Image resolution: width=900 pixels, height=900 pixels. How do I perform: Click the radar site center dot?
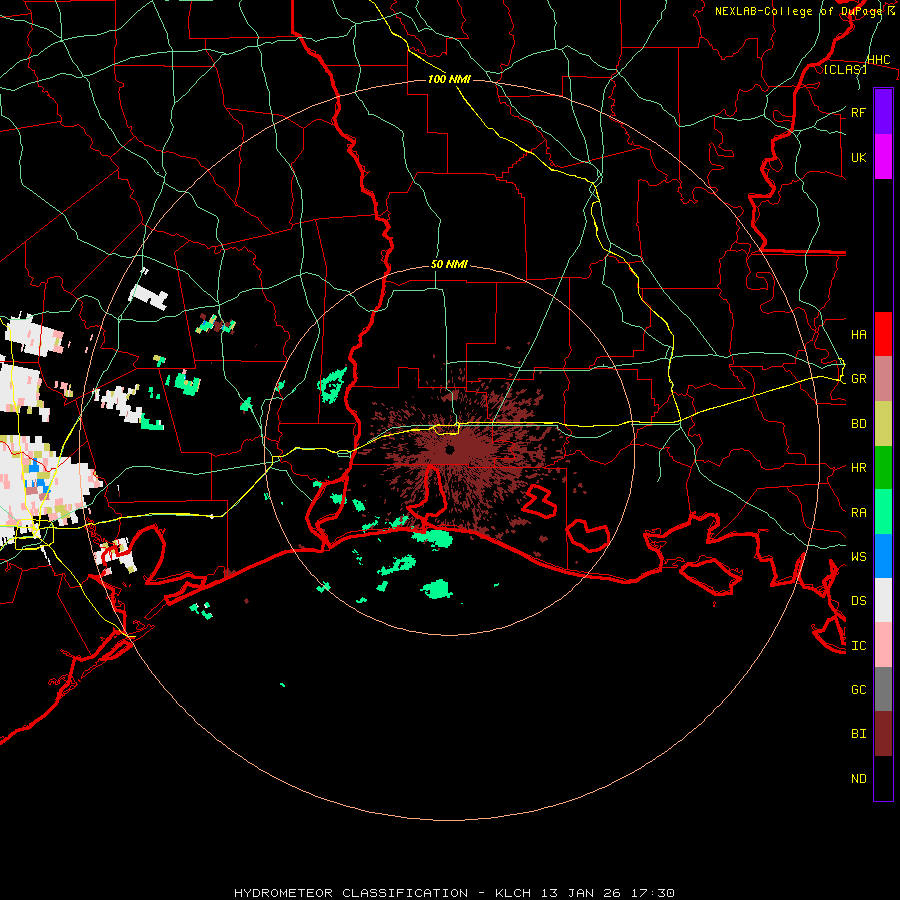[x=450, y=449]
